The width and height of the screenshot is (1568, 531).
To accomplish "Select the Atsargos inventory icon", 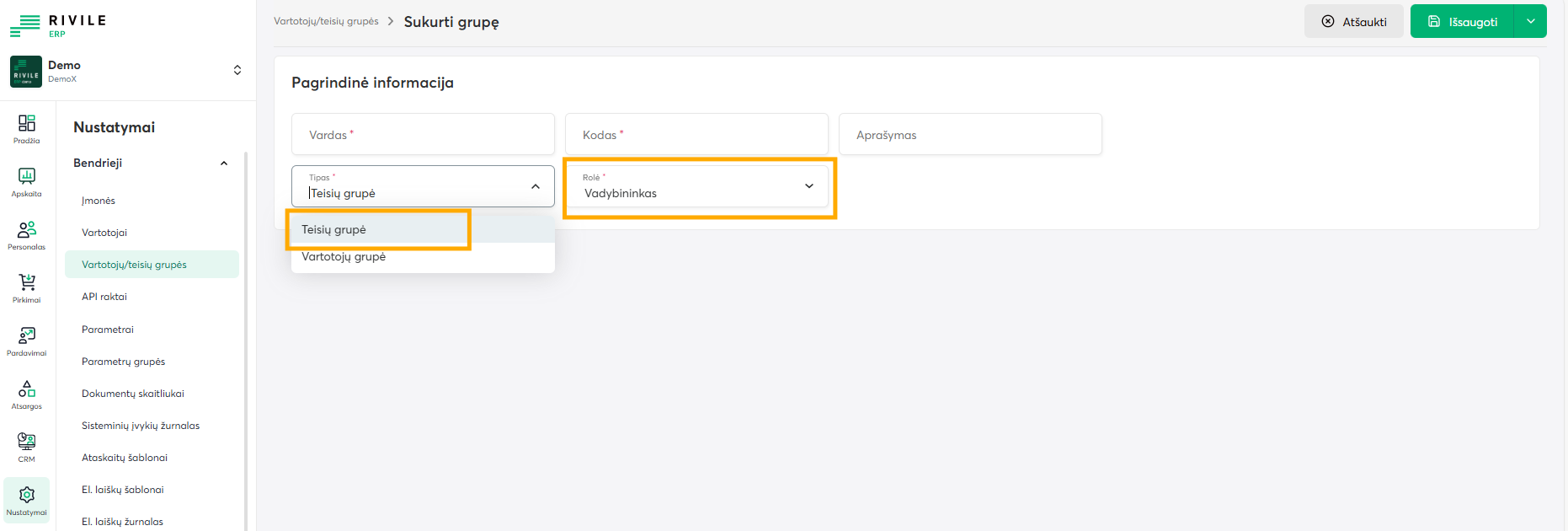I will pos(27,394).
